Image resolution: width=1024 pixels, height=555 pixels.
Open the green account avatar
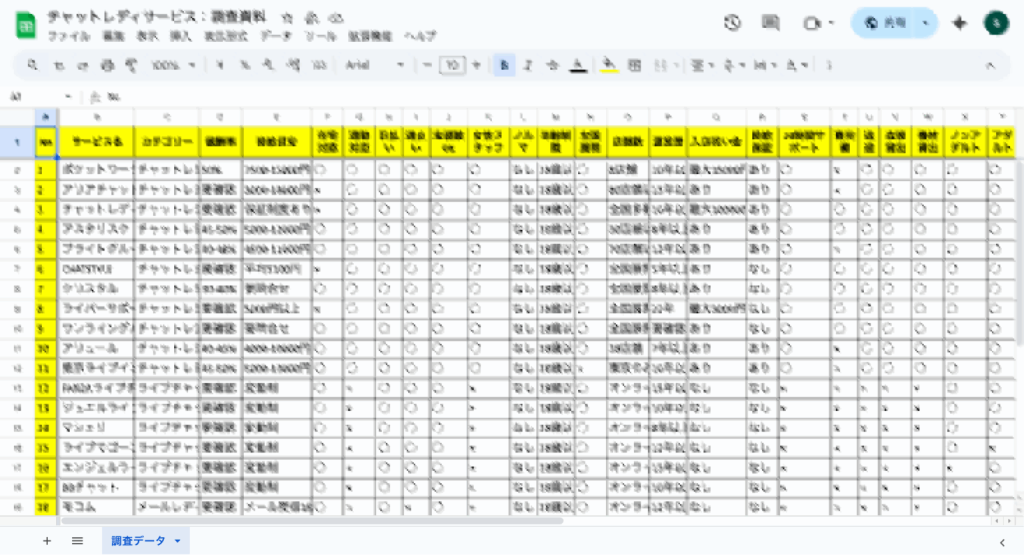click(x=996, y=24)
